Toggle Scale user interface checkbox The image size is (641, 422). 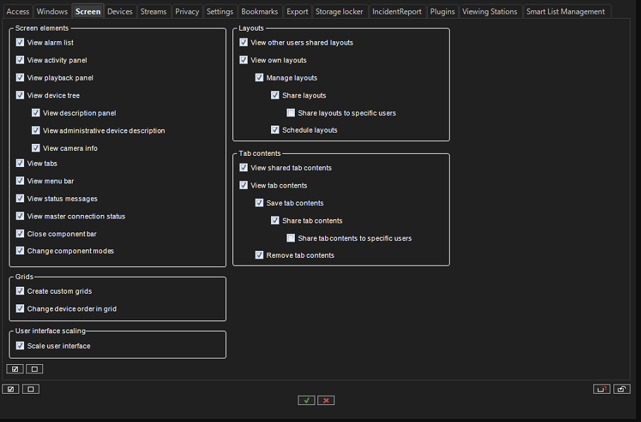tap(20, 346)
